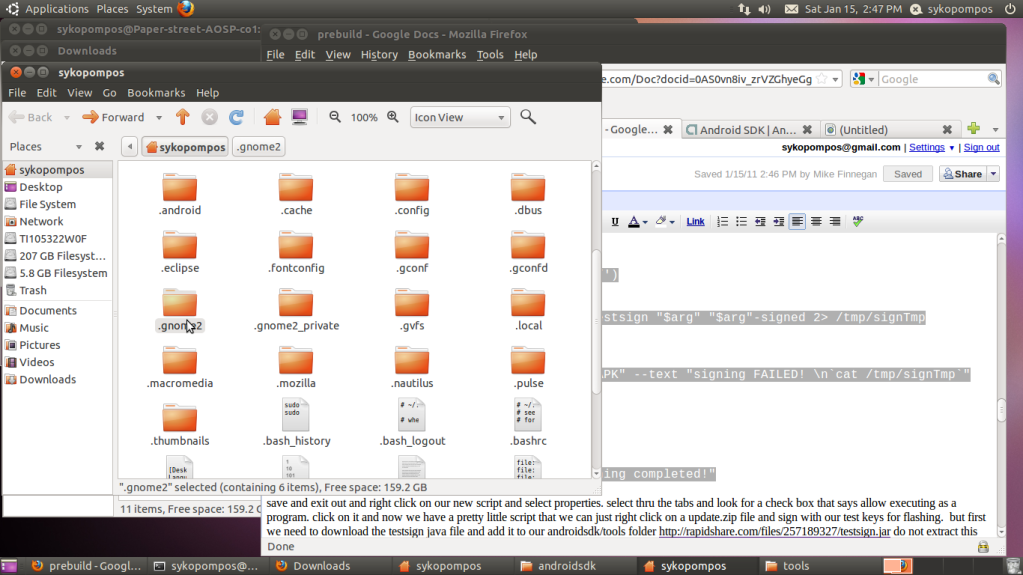Zoom out in file view

tap(335, 117)
